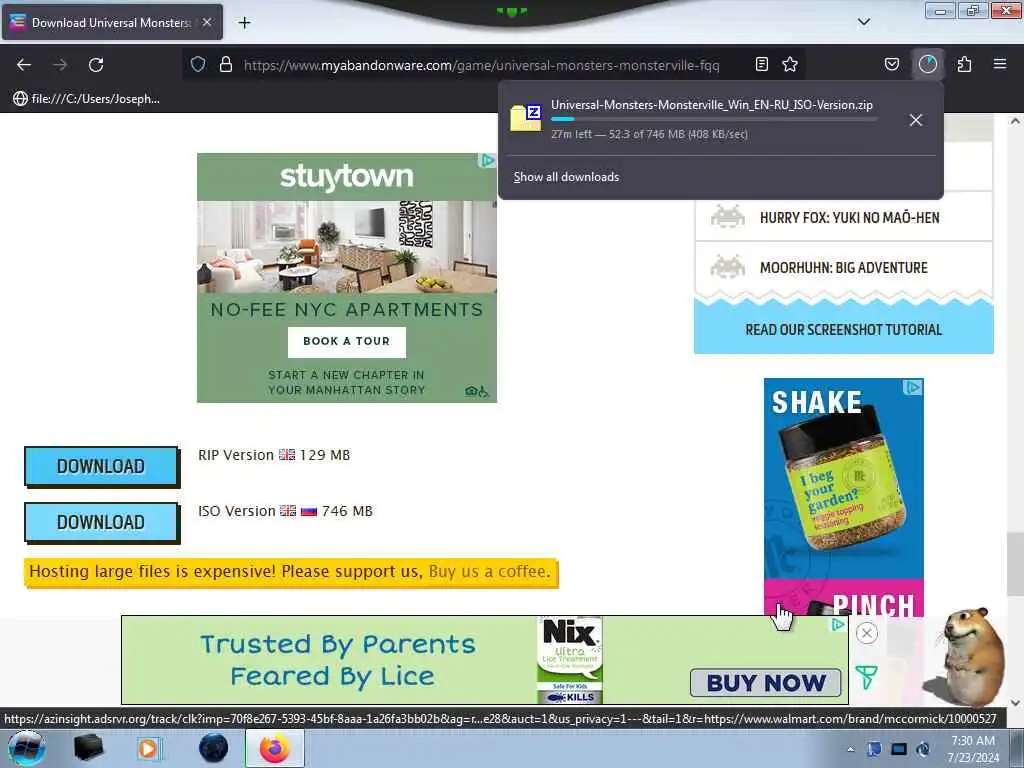Open a new tab with plus

[x=244, y=23]
